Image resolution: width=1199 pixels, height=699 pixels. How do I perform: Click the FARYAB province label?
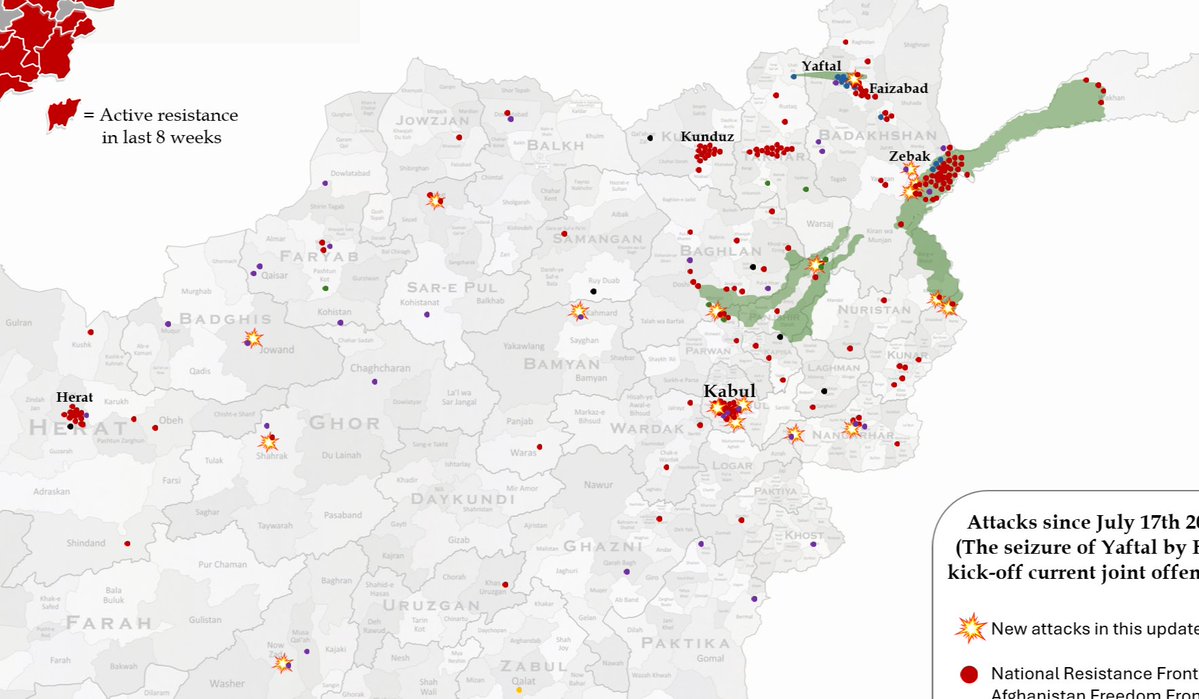pyautogui.click(x=320, y=256)
